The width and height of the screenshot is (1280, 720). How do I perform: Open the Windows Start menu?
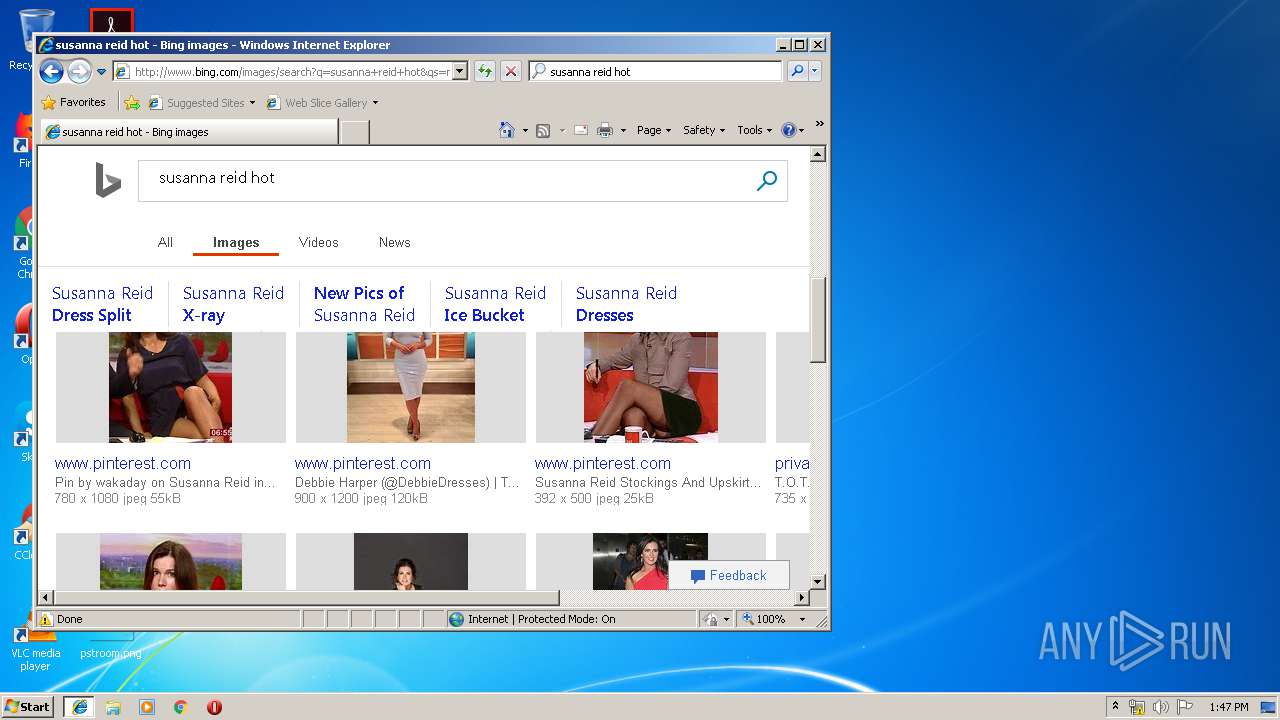[27, 706]
